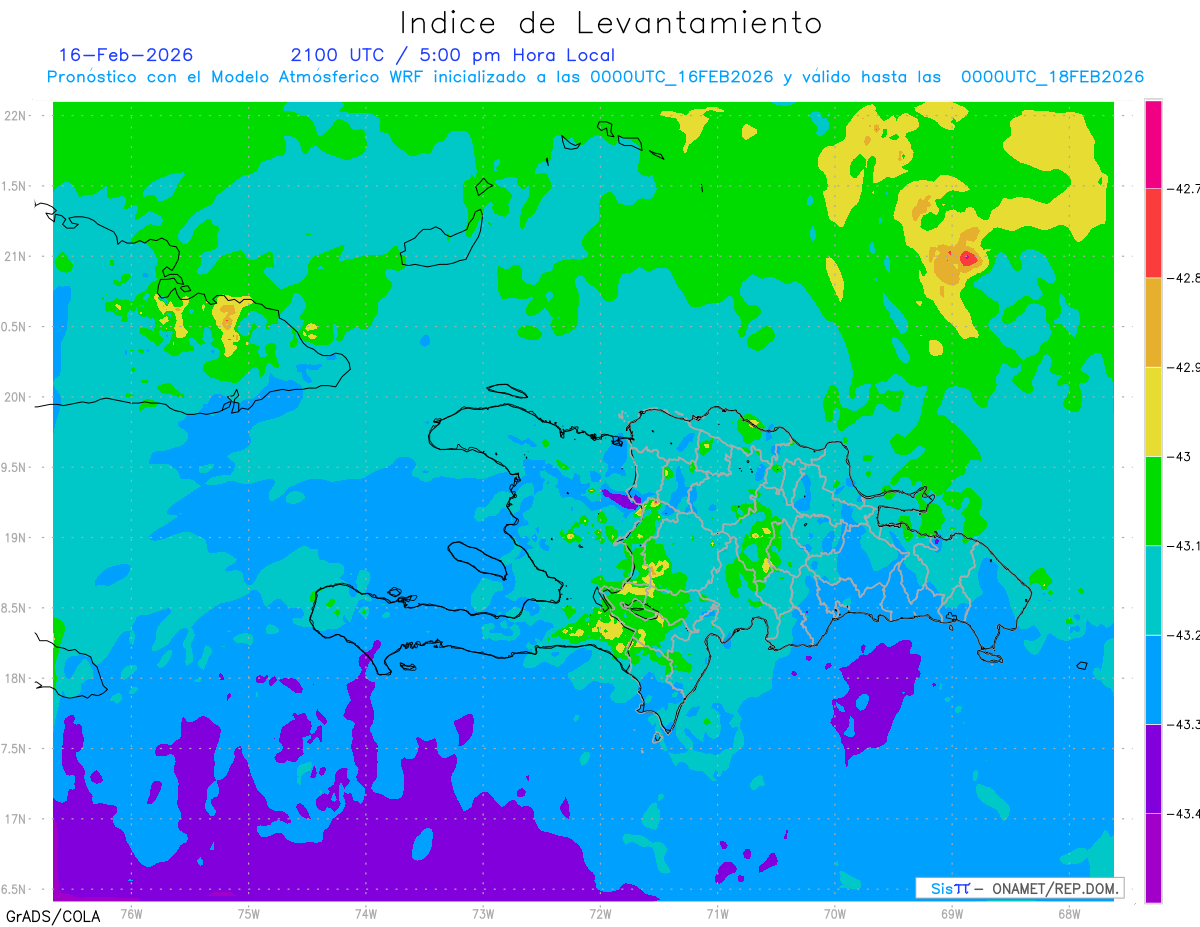Click the '74W' longitude label
The image size is (1200, 927).
[x=365, y=913]
